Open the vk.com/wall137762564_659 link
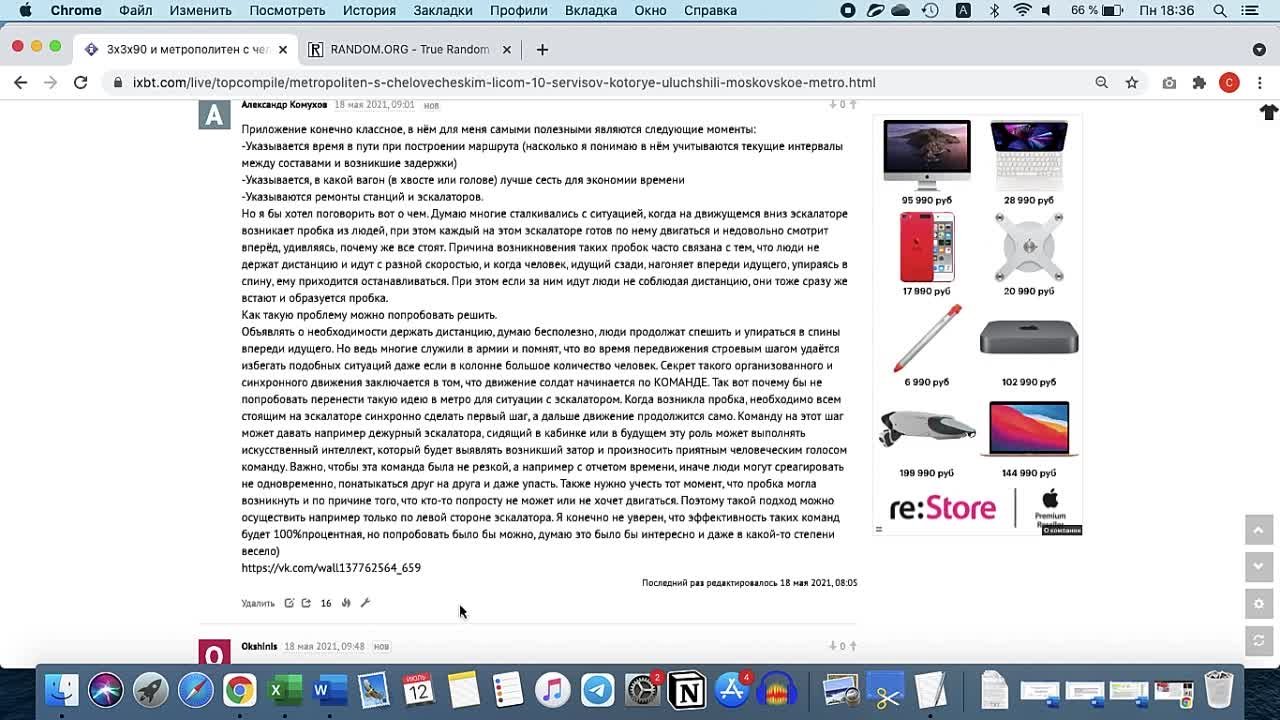Viewport: 1280px width, 720px height. pyautogui.click(x=331, y=568)
